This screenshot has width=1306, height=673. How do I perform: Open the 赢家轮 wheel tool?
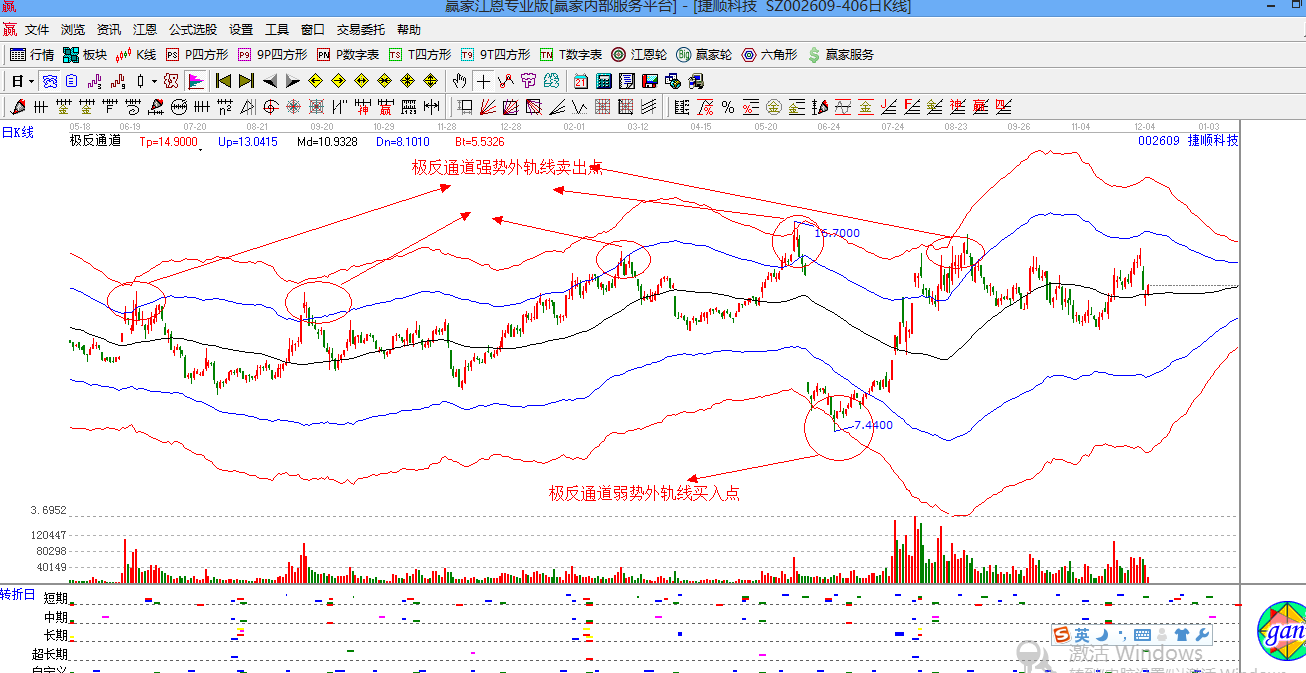704,55
